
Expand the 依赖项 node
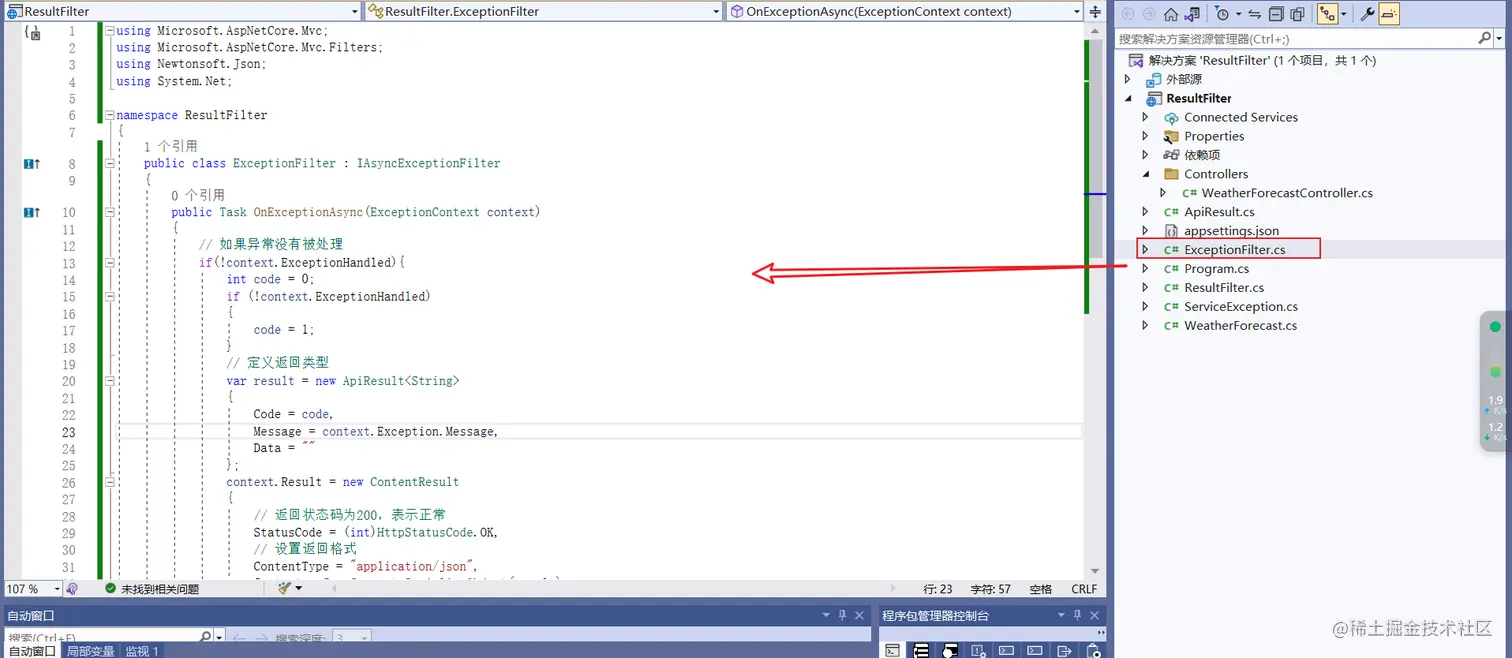[x=1146, y=155]
